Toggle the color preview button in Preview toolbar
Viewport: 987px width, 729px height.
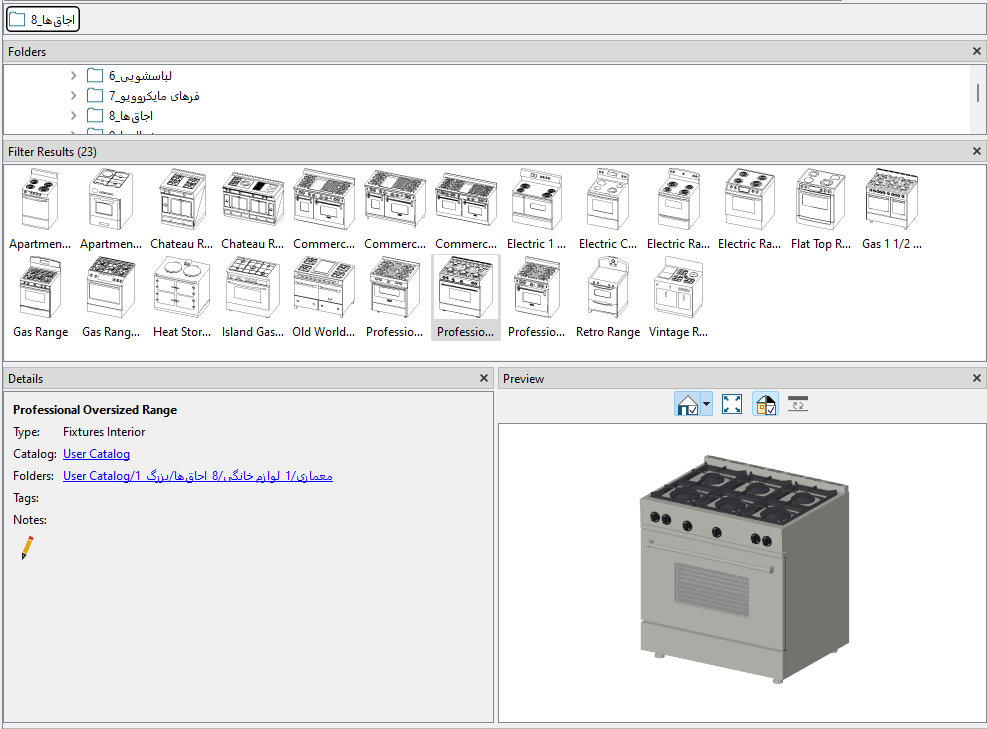765,404
